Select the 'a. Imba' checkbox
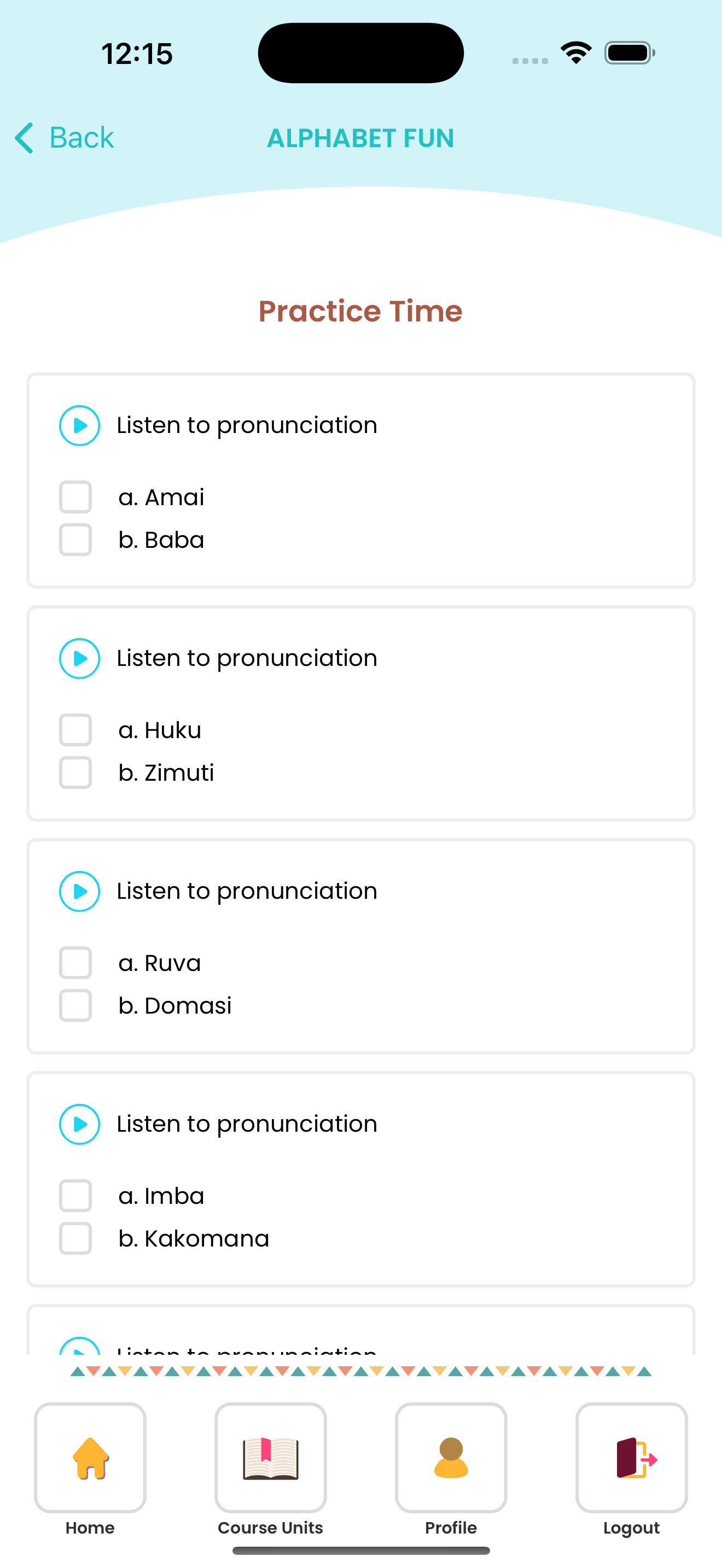The width and height of the screenshot is (722, 1568). pos(75,1196)
